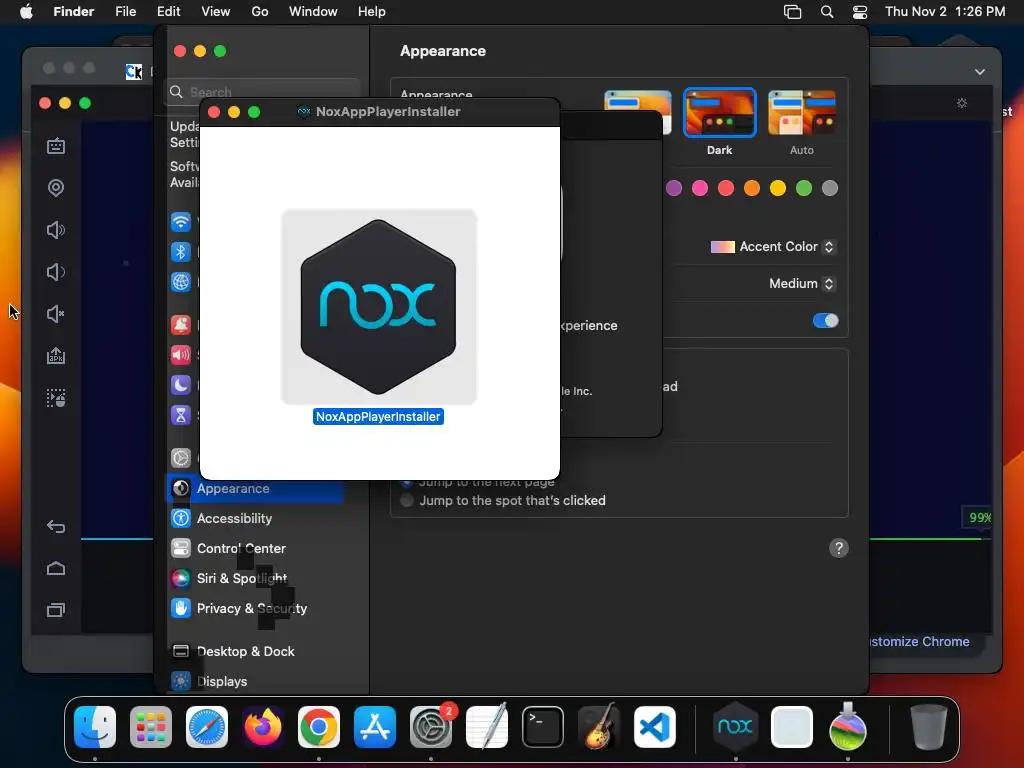This screenshot has height=768, width=1024.
Task: Click the help question mark button
Action: (839, 549)
